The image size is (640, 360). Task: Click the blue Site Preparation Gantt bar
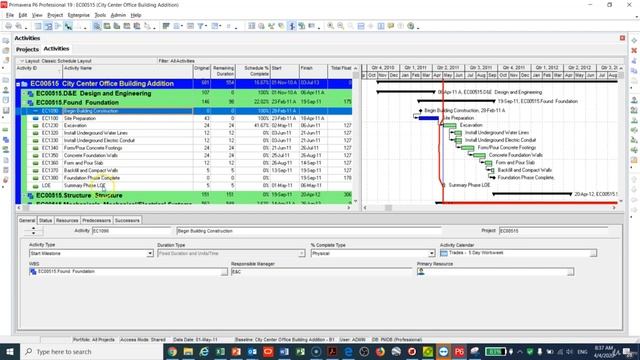coord(429,118)
